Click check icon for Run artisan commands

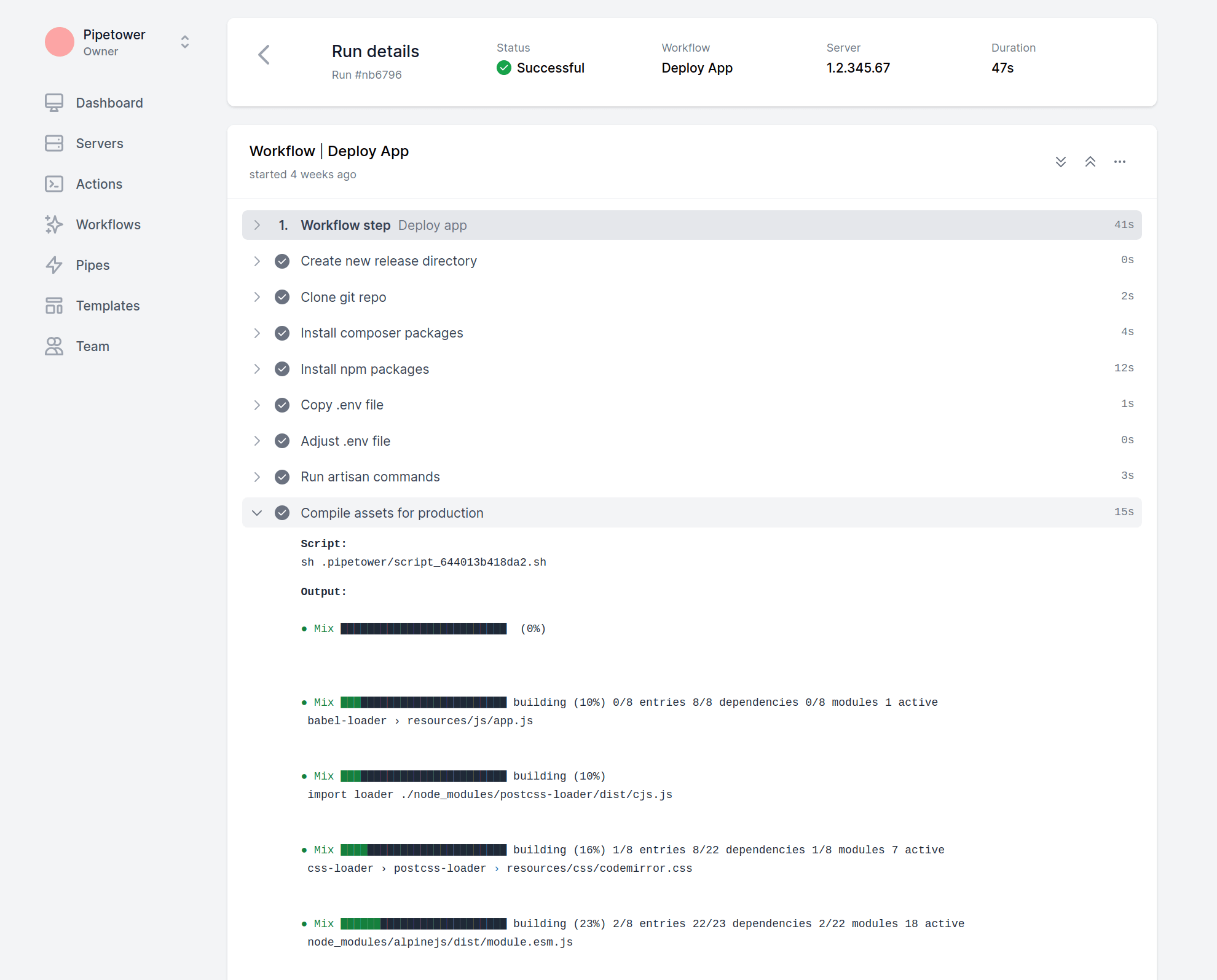point(282,477)
